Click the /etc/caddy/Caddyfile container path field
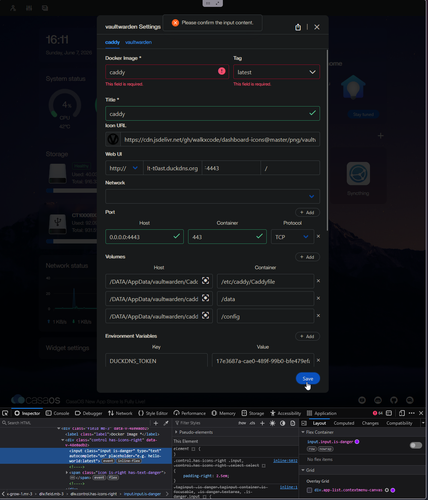The image size is (428, 500). click(265, 282)
